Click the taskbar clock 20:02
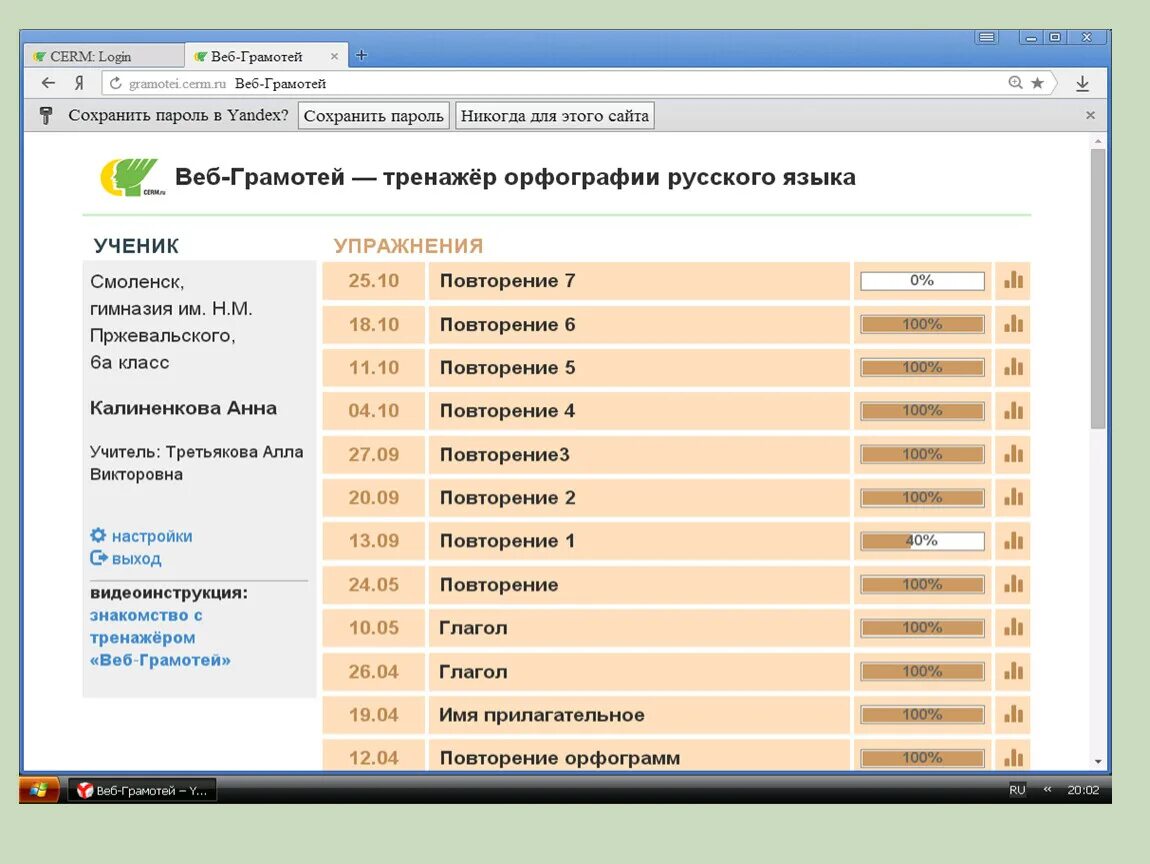 pyautogui.click(x=1083, y=790)
